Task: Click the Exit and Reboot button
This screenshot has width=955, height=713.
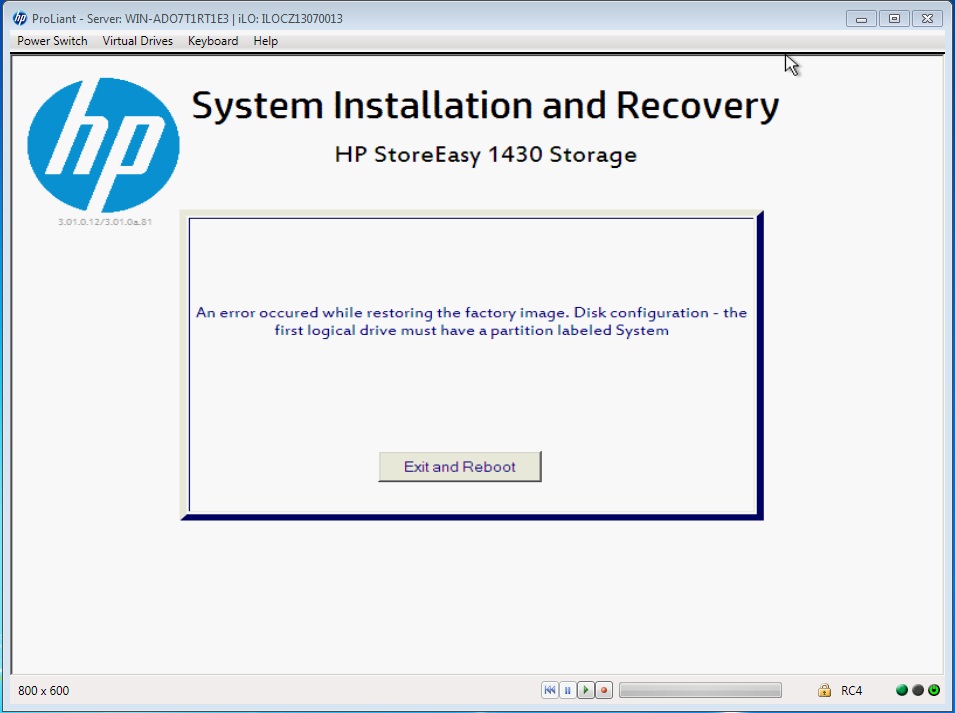Action: tap(460, 466)
